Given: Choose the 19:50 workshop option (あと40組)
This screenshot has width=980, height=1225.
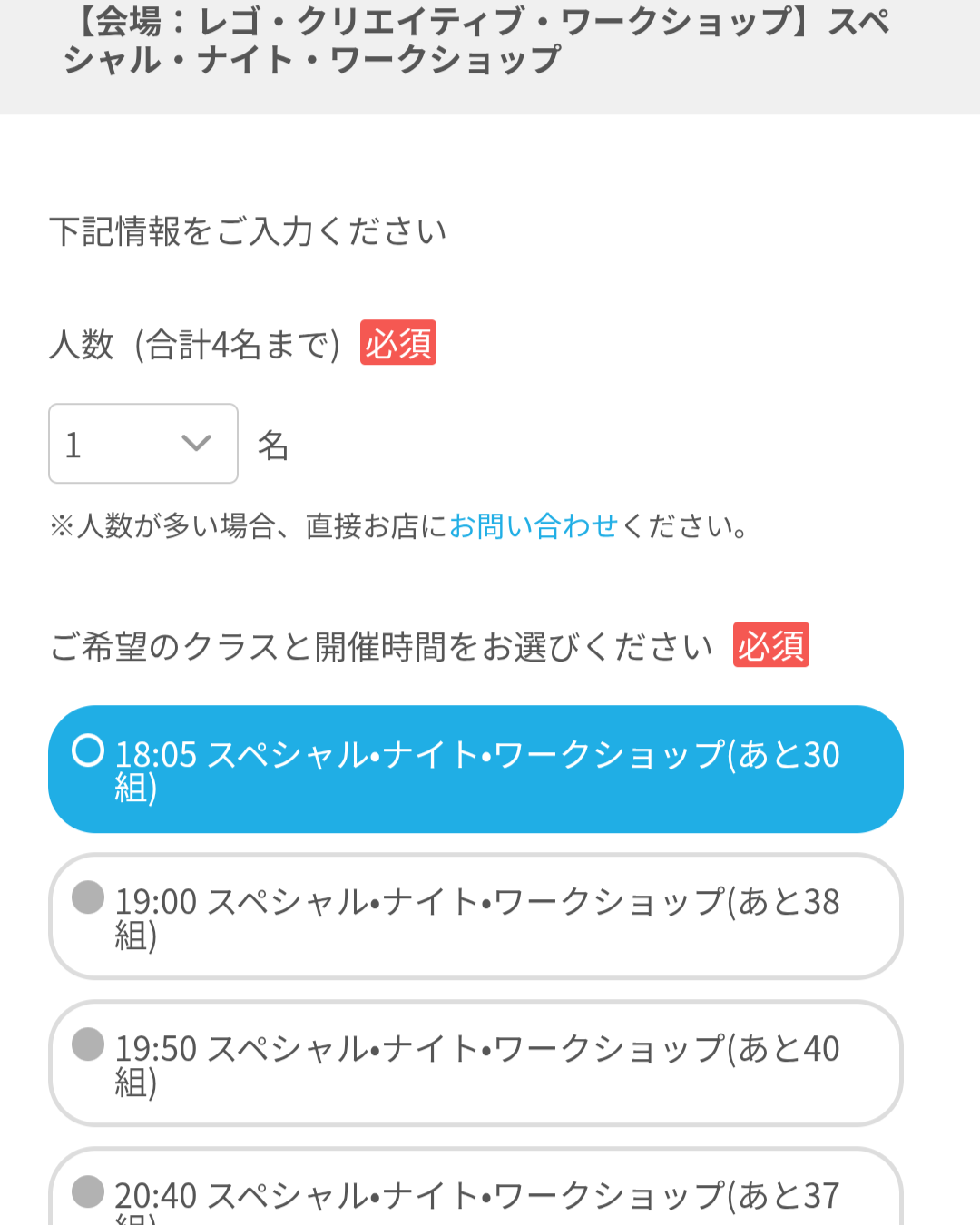Looking at the screenshot, I should (x=475, y=1063).
